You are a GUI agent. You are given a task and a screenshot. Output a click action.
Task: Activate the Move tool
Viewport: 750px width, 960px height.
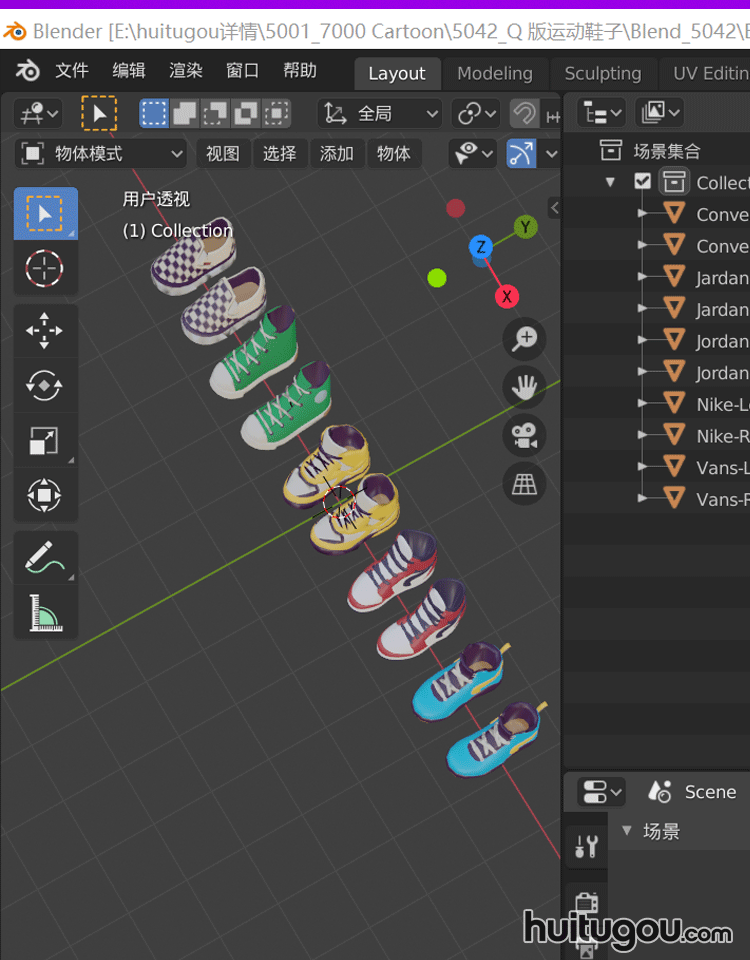click(x=45, y=331)
